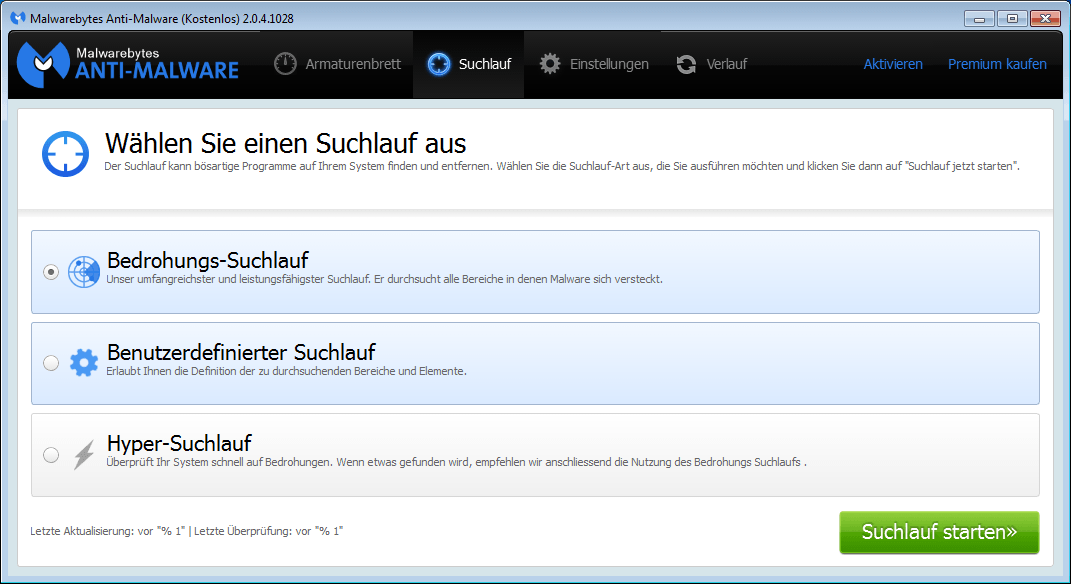Open the Verlauf tab
The height and width of the screenshot is (584, 1071).
pos(726,64)
